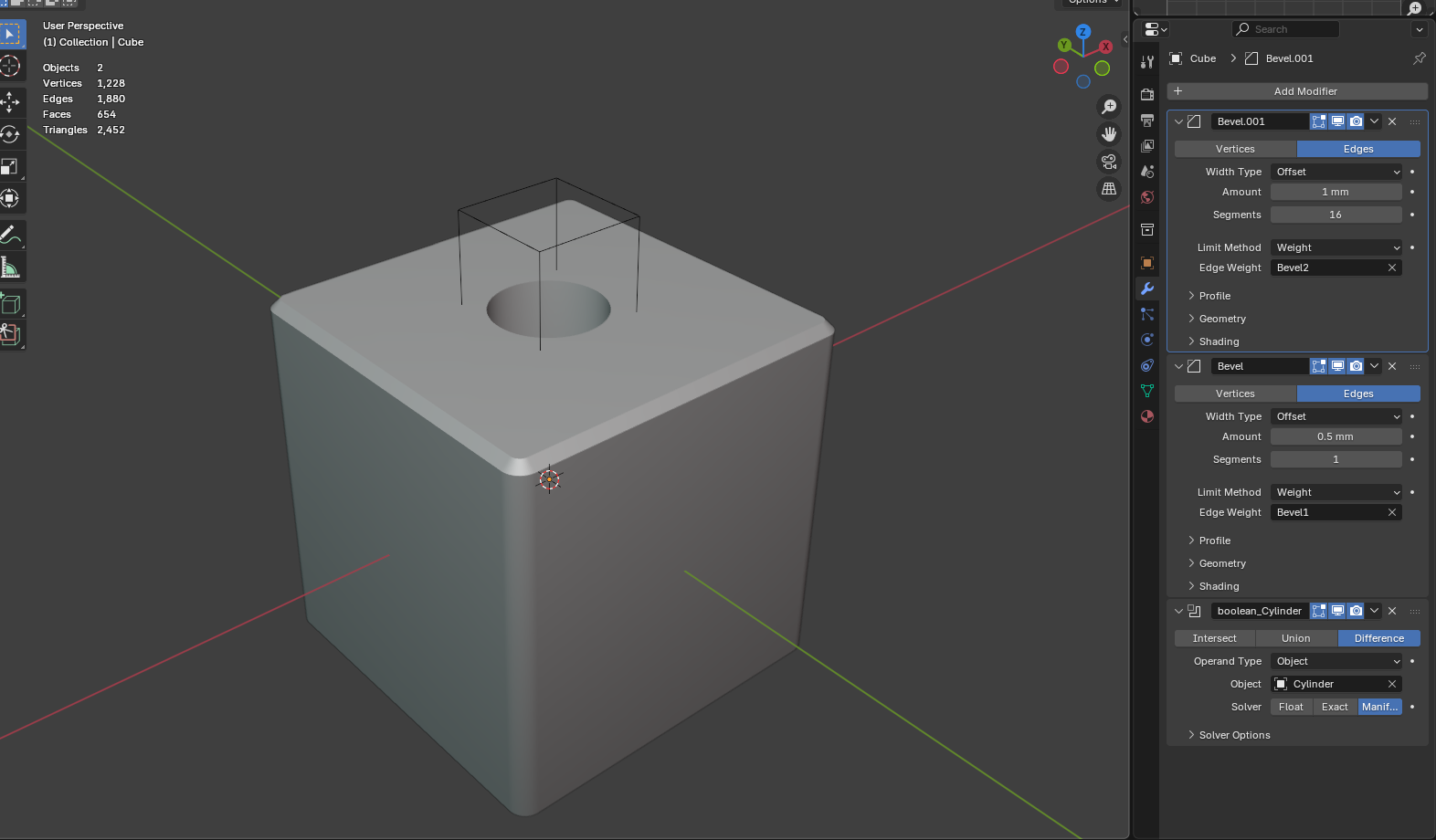This screenshot has height=840, width=1436.
Task: Toggle the camera view icon
Action: click(x=1108, y=162)
